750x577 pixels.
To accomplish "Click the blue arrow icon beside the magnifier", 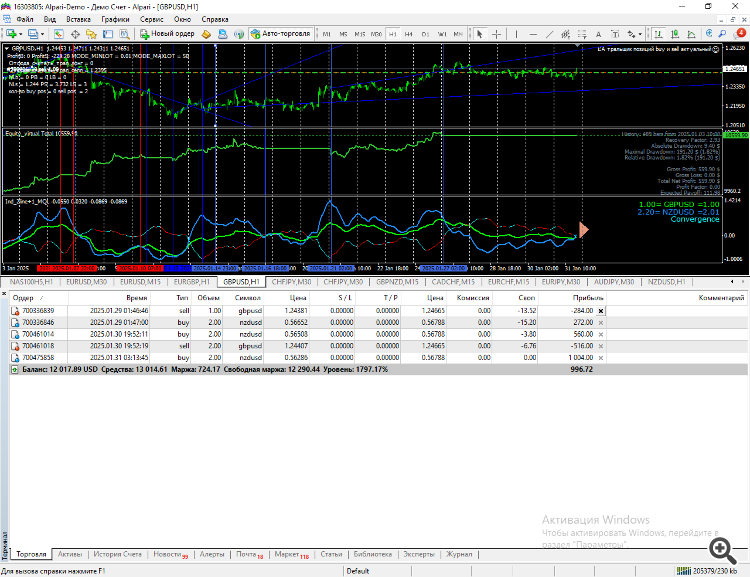I will pyautogui.click(x=709, y=33).
